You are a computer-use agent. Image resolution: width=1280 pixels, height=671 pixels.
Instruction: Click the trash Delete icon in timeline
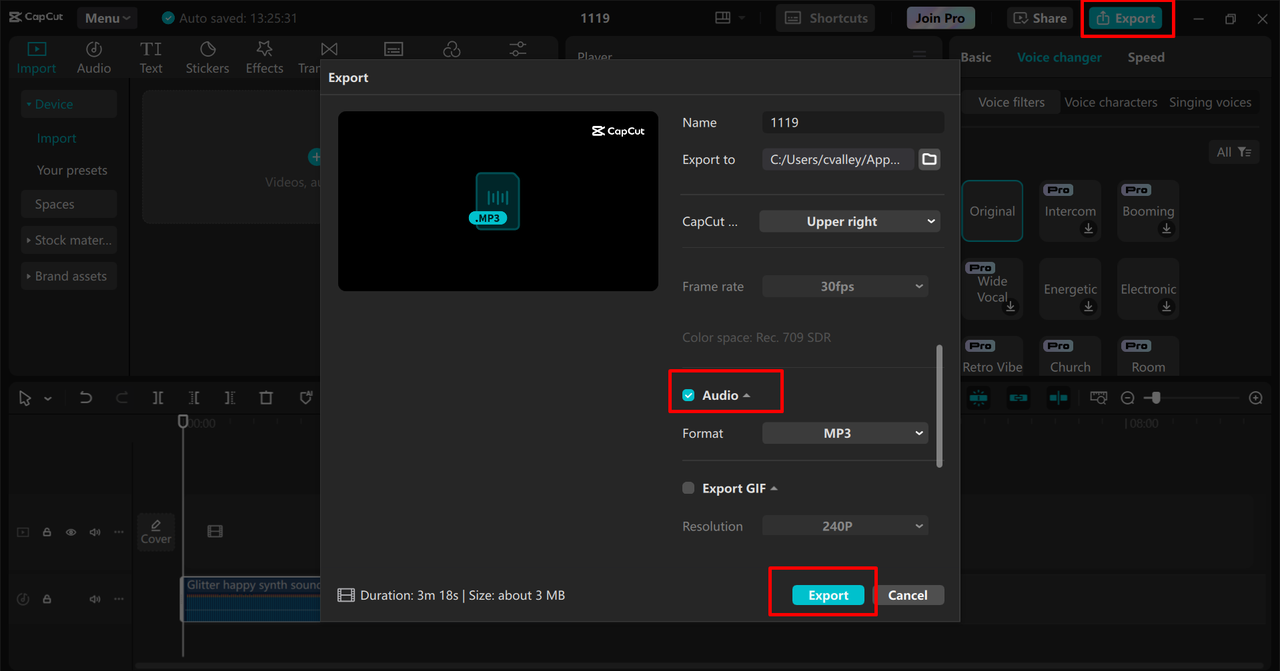point(266,398)
